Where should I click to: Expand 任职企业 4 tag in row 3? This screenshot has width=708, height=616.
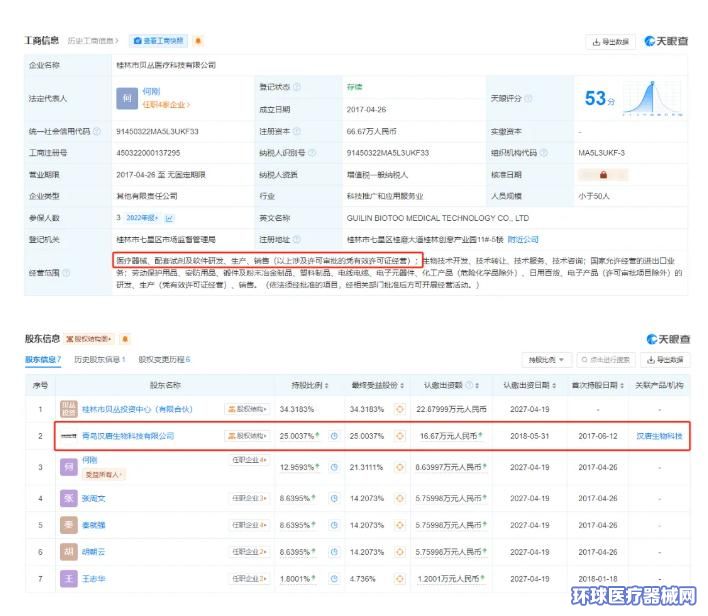click(x=249, y=460)
